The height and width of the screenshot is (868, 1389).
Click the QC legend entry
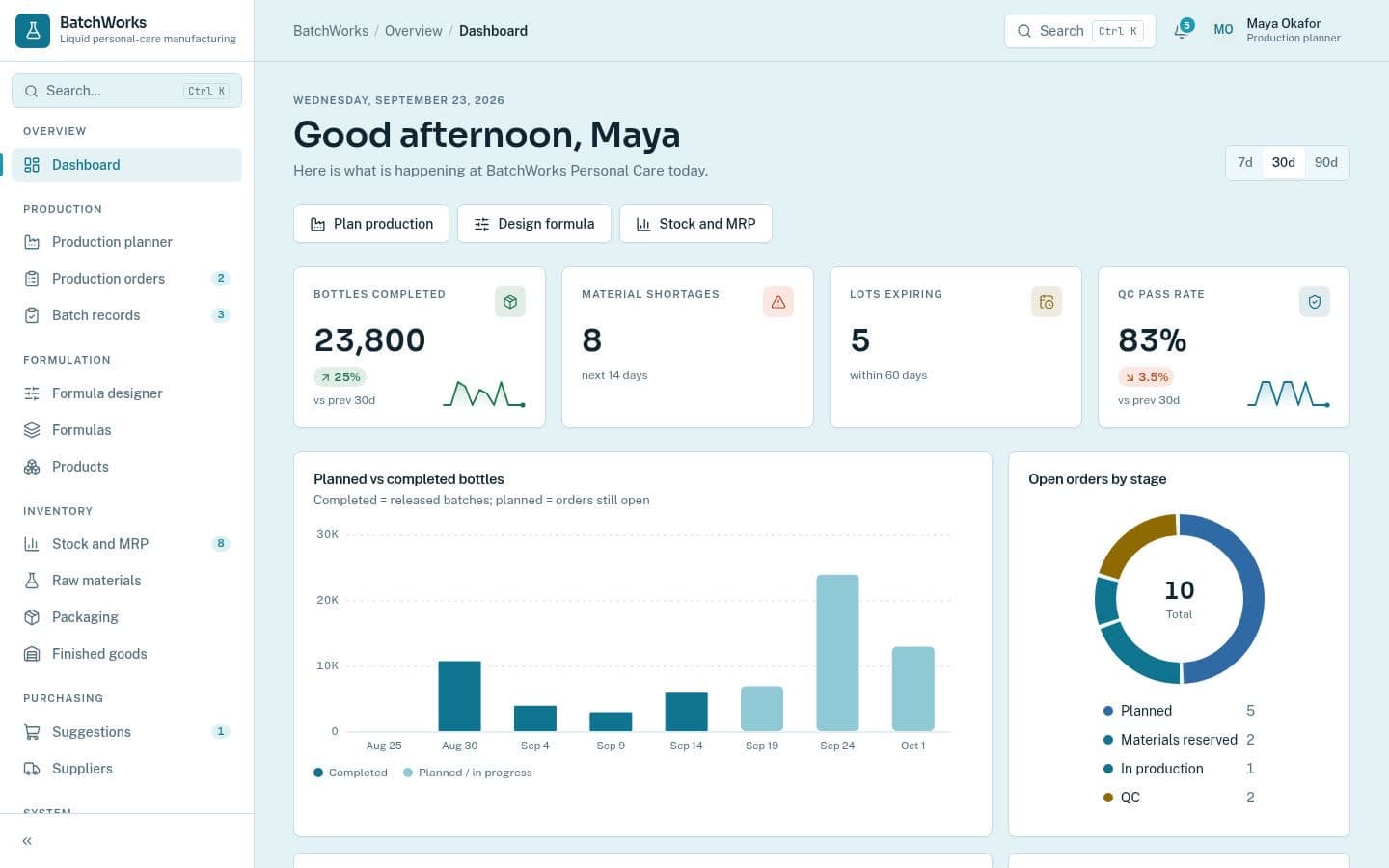[x=1179, y=798]
